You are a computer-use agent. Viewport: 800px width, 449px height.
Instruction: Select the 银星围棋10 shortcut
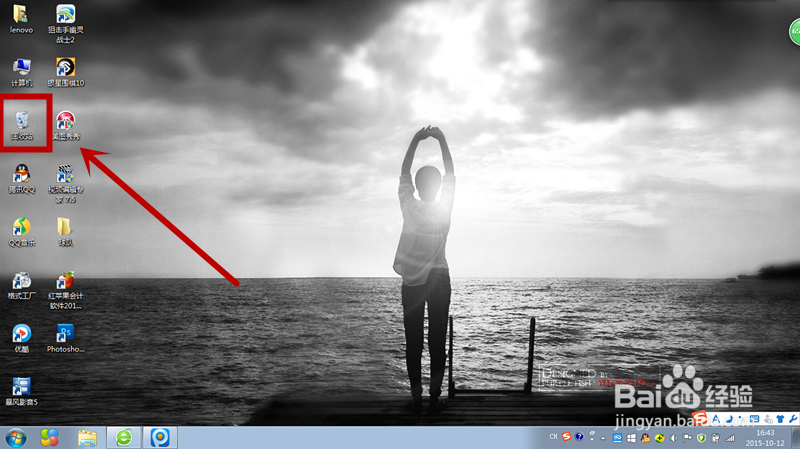(x=65, y=72)
